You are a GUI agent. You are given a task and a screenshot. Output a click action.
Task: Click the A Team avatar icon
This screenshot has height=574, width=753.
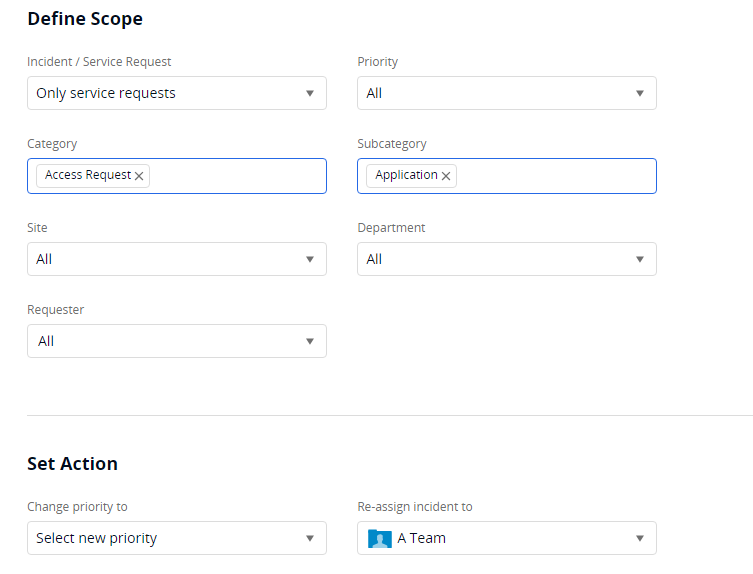(380, 539)
